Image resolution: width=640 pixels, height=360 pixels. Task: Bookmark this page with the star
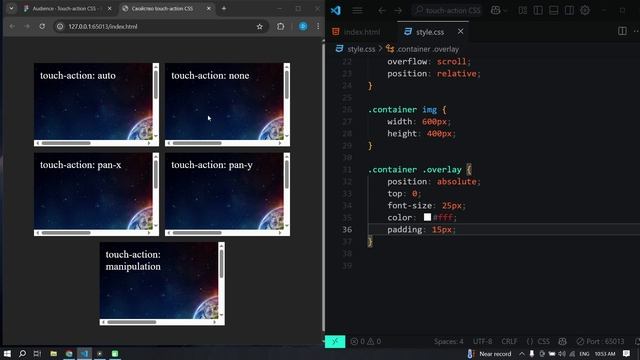pos(260,27)
